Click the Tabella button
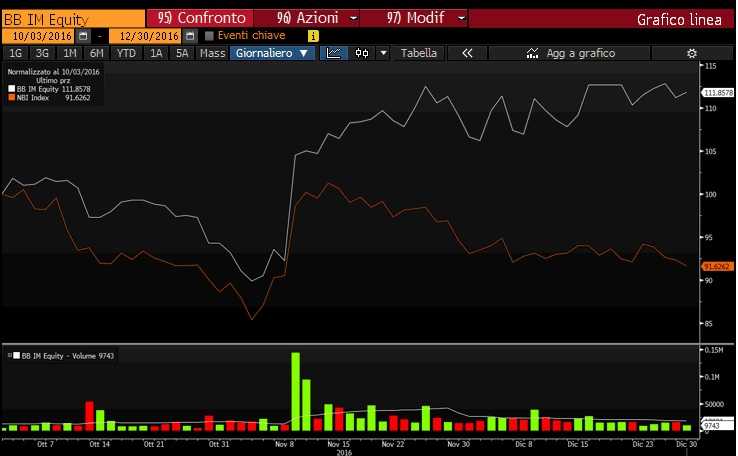Viewport: 738px width, 456px height. tap(419, 53)
